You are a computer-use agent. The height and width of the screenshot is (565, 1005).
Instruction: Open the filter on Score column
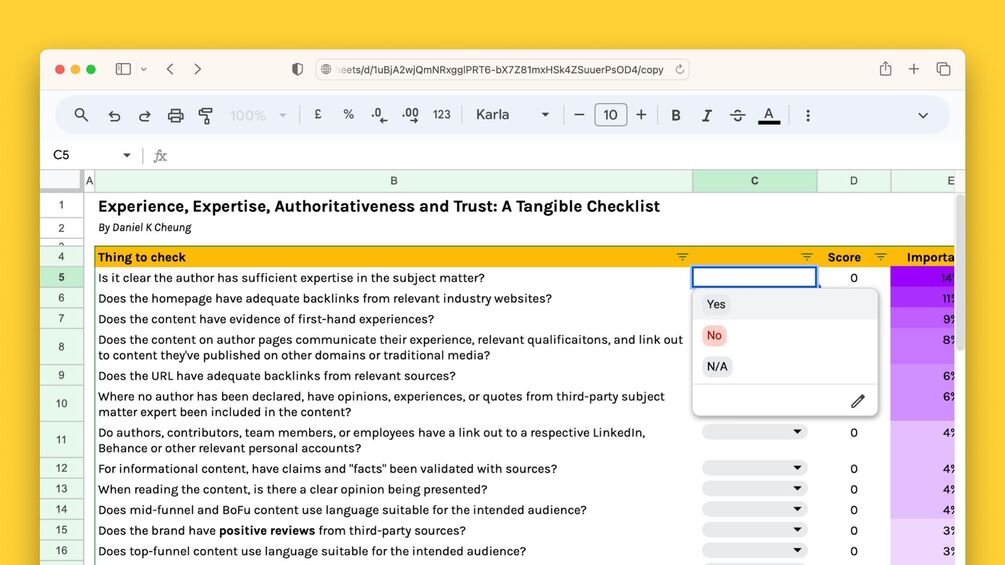[x=881, y=257]
